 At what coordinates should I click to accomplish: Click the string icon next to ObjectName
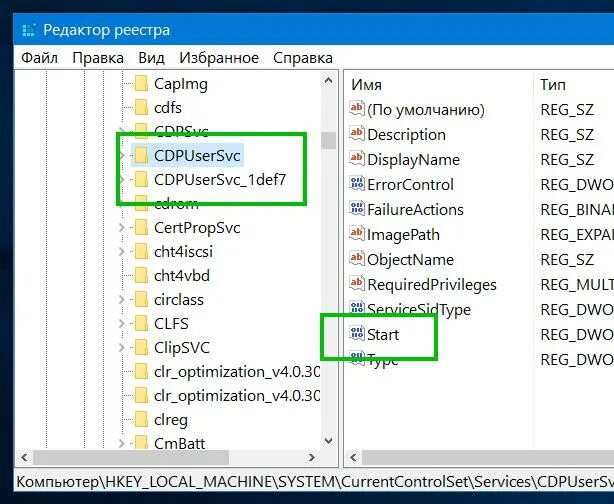pos(357,259)
